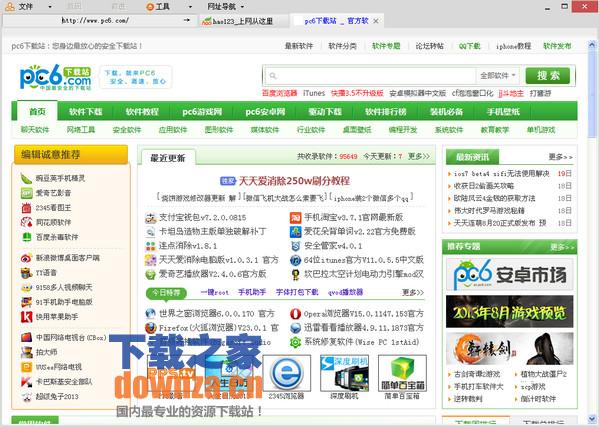This screenshot has height=427, width=599.
Task: Click the 一键root featured link
Action: pyautogui.click(x=215, y=292)
